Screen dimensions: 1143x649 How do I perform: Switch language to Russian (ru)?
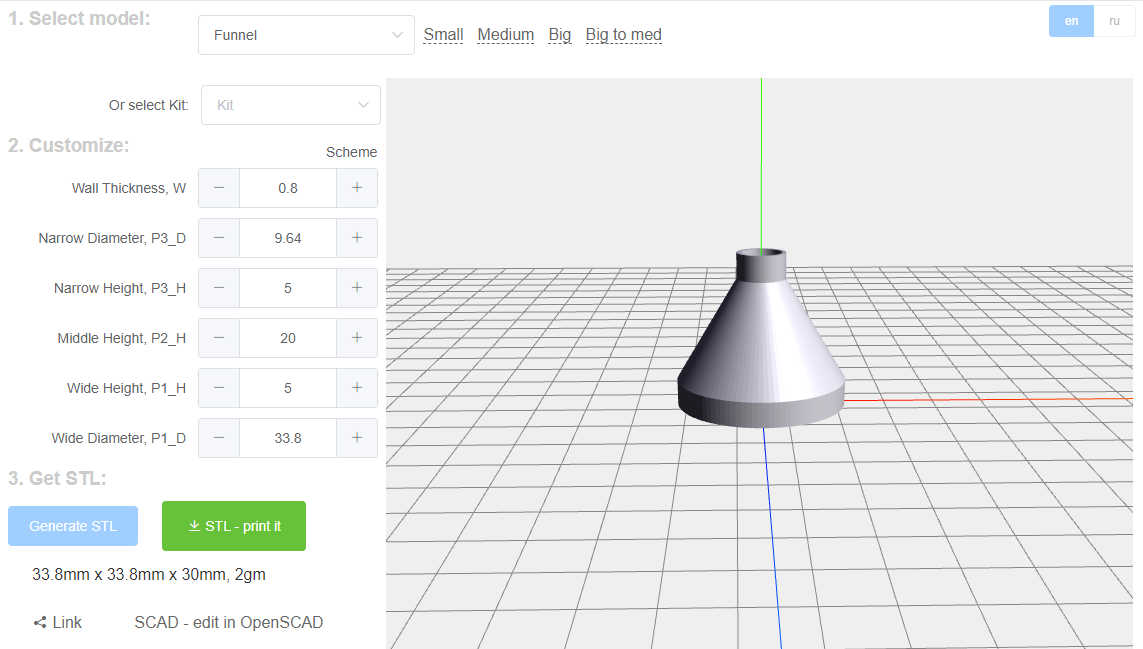click(x=1114, y=21)
